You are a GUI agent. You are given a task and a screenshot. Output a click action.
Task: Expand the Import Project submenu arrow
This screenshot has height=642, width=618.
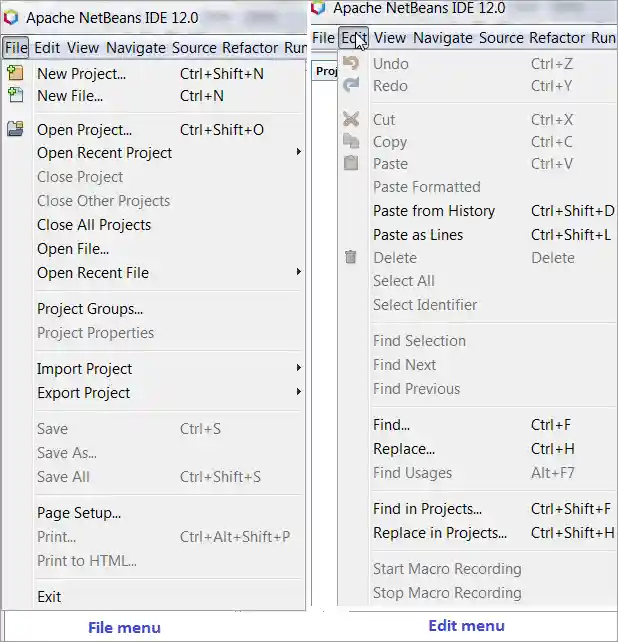[x=299, y=368]
